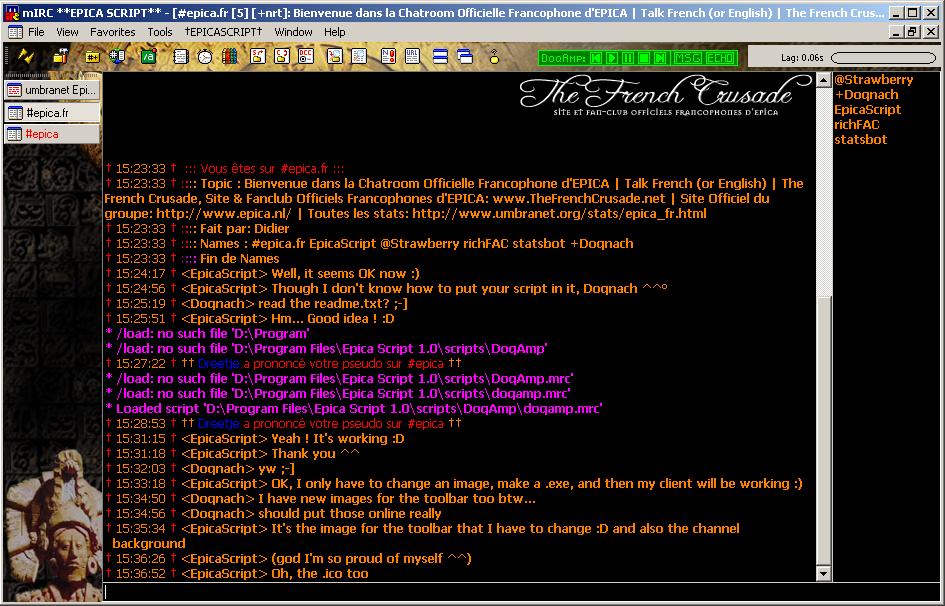Click the 'Oh, the .ico too' message
Screen dimensions: 945x606
tap(236, 574)
